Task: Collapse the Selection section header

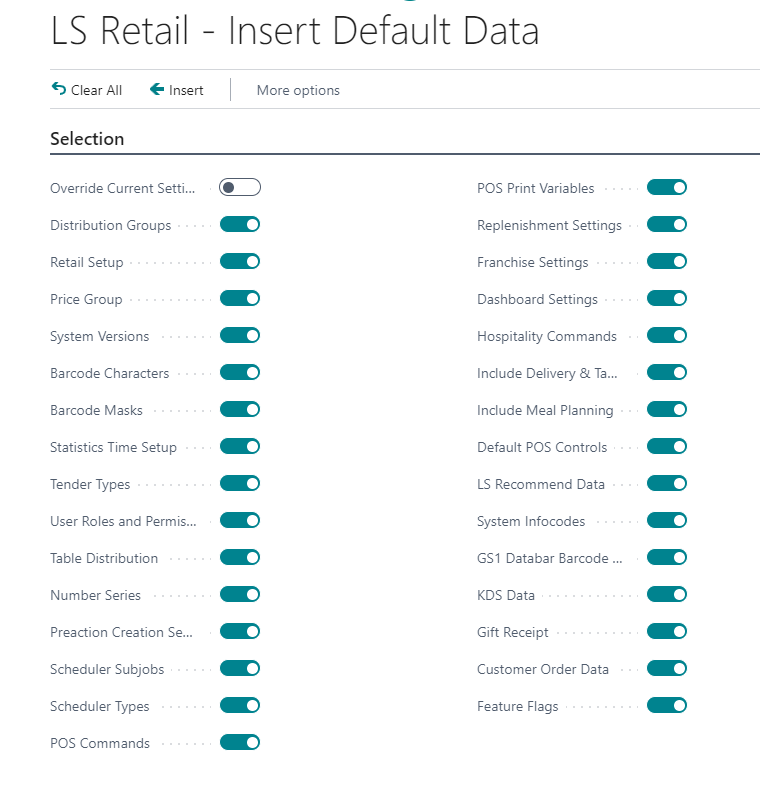Action: 87,139
